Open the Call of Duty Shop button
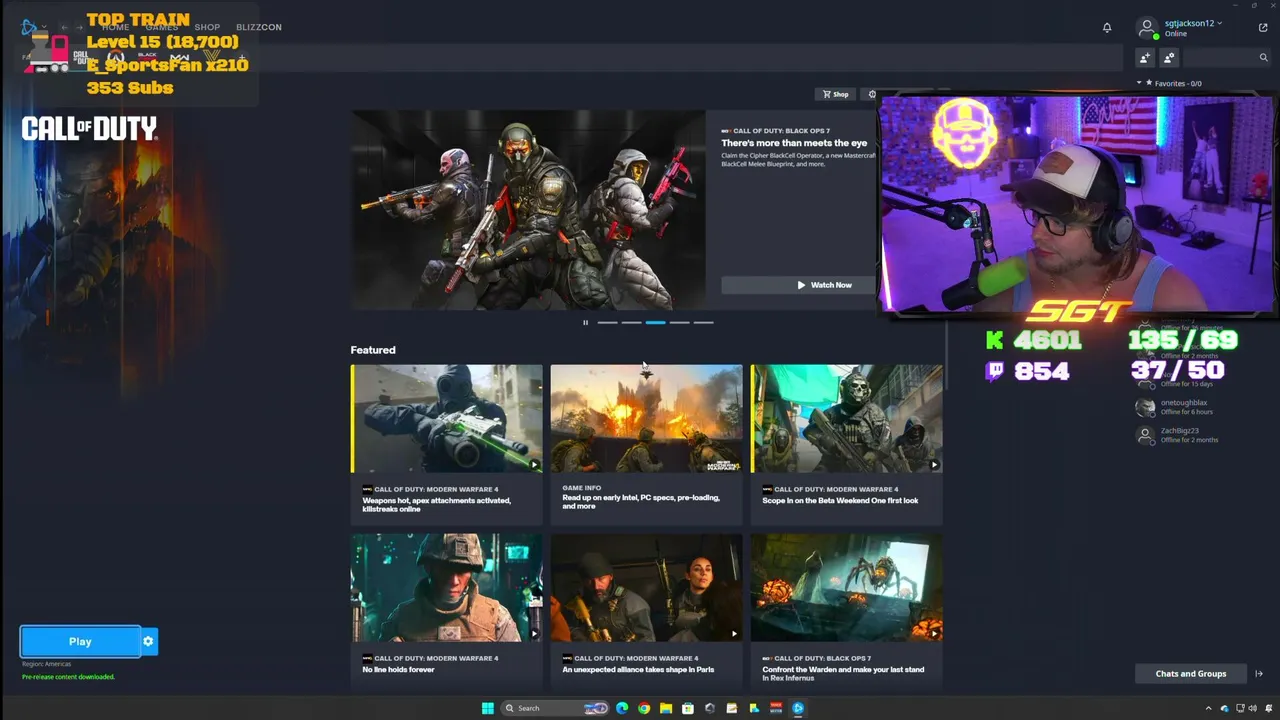Image resolution: width=1280 pixels, height=720 pixels. click(836, 94)
